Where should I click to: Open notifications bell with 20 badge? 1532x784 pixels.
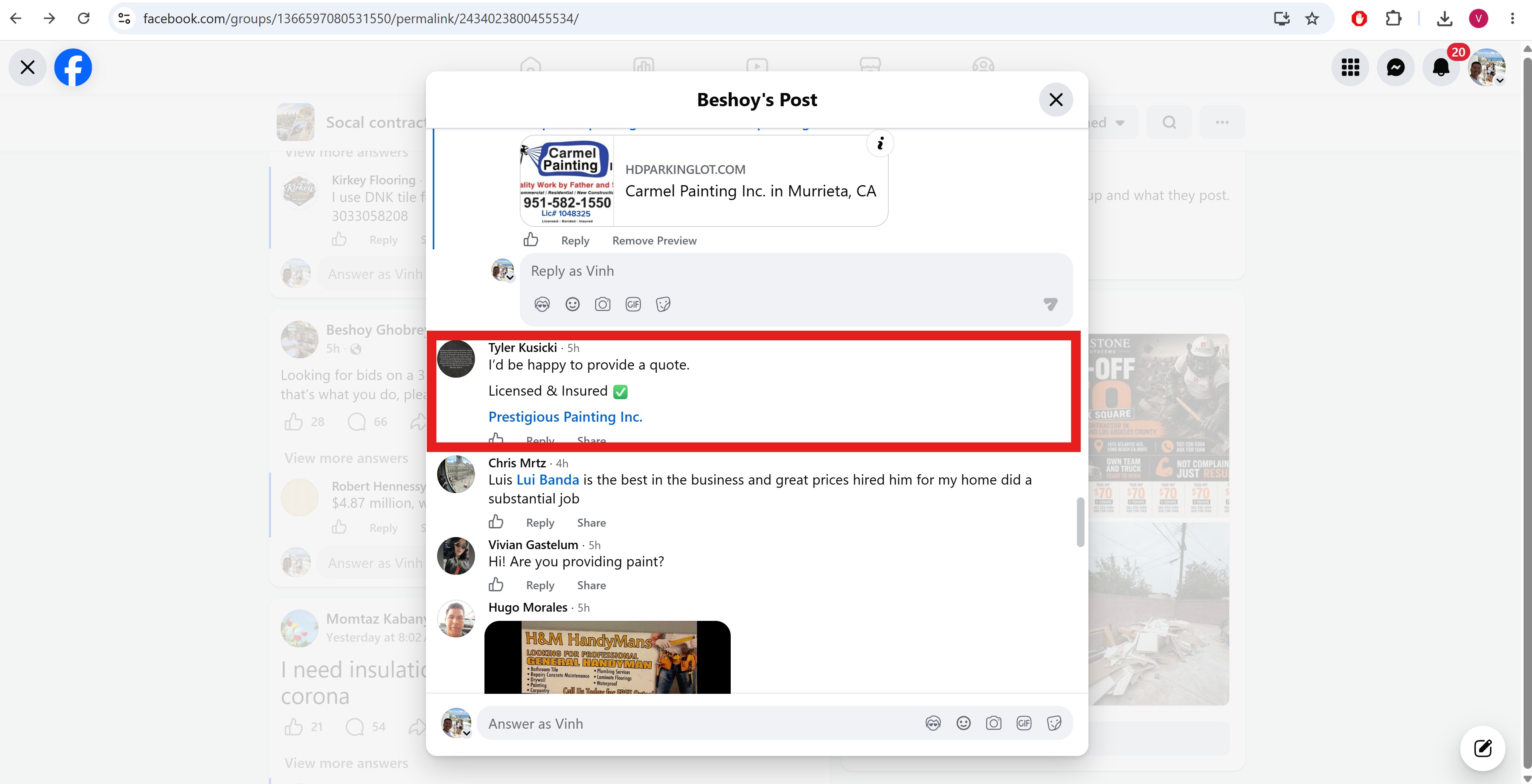[x=1441, y=67]
